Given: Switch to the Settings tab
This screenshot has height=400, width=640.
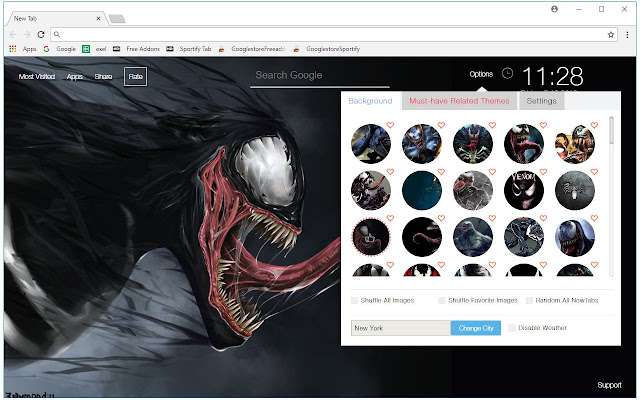Looking at the screenshot, I should 541,101.
